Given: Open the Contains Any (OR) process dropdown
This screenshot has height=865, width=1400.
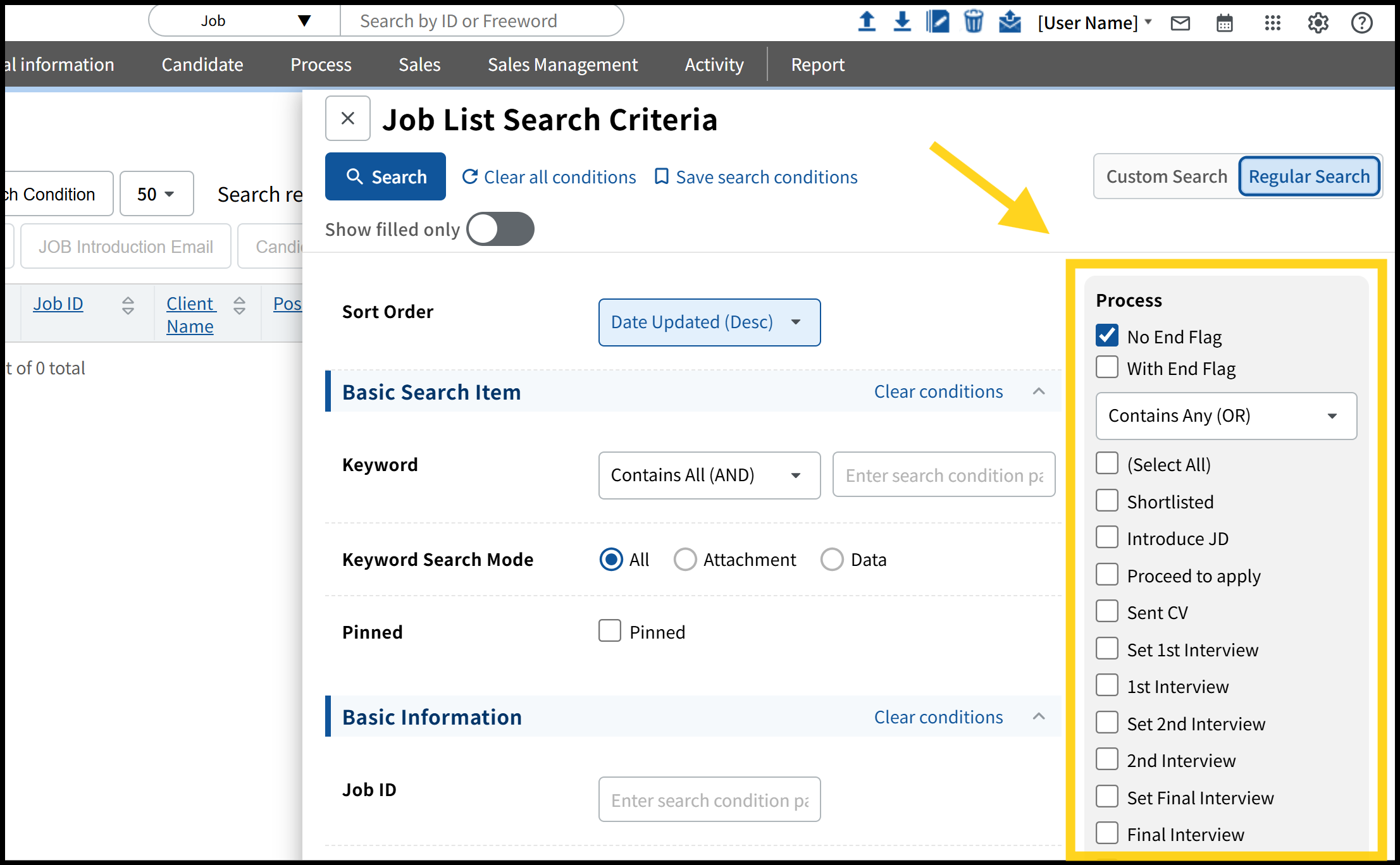Looking at the screenshot, I should (1225, 416).
